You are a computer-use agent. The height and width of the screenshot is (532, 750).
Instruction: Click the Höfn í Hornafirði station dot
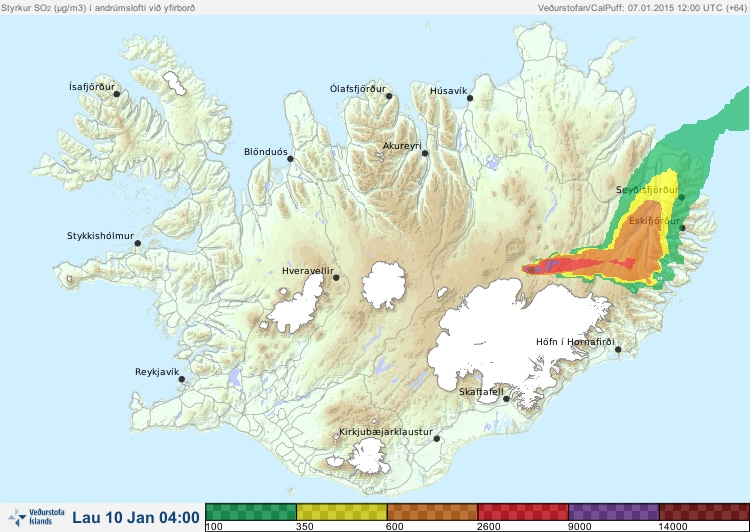[618, 350]
